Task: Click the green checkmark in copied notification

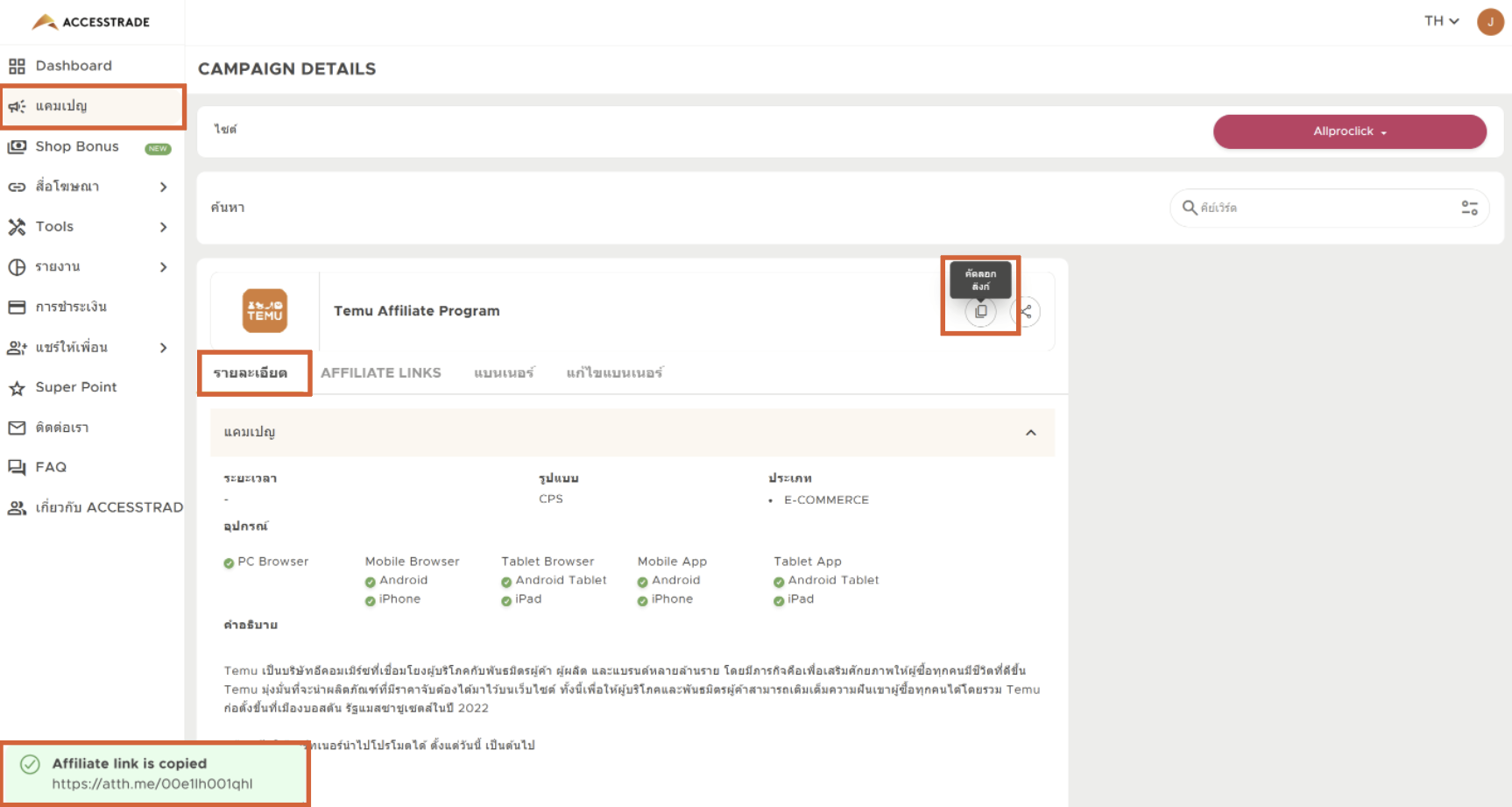Action: click(x=30, y=764)
